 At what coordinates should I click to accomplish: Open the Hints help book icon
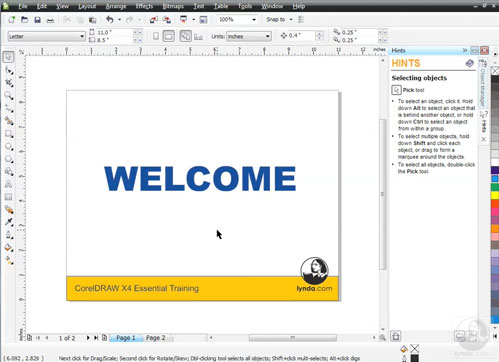469,63
